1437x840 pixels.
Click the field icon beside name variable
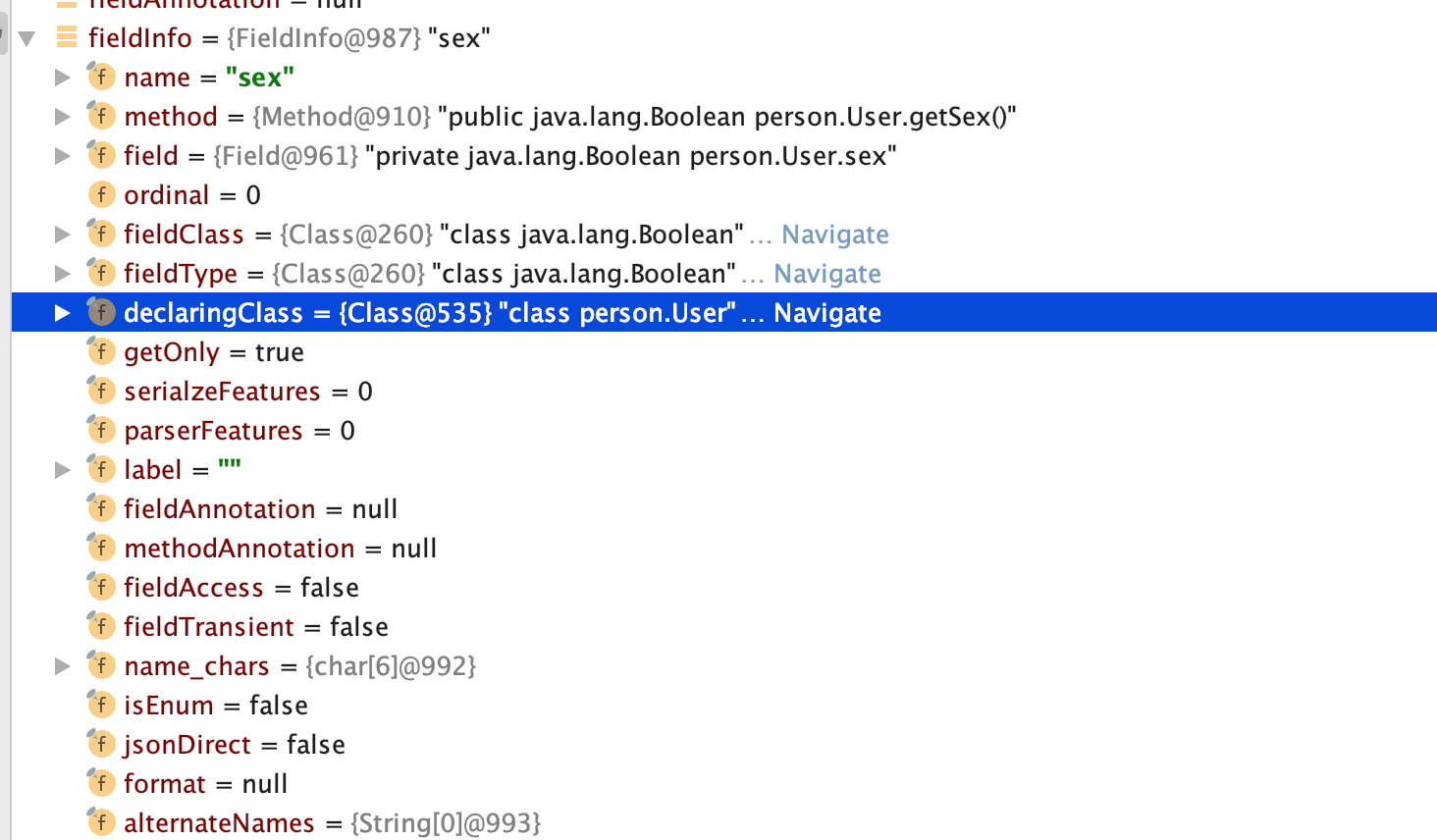101,77
